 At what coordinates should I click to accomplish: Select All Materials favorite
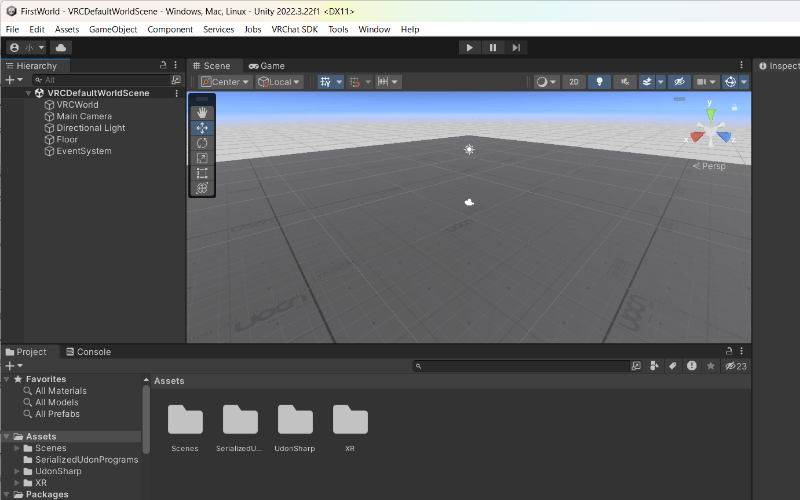pos(55,391)
